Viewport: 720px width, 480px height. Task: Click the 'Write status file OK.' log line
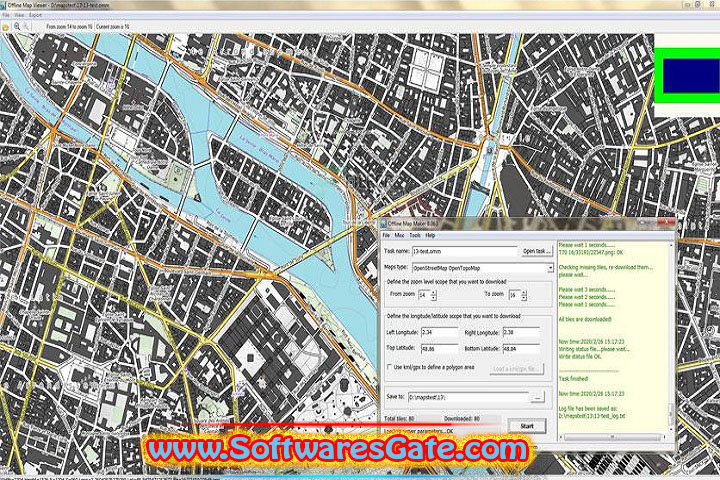[580, 356]
